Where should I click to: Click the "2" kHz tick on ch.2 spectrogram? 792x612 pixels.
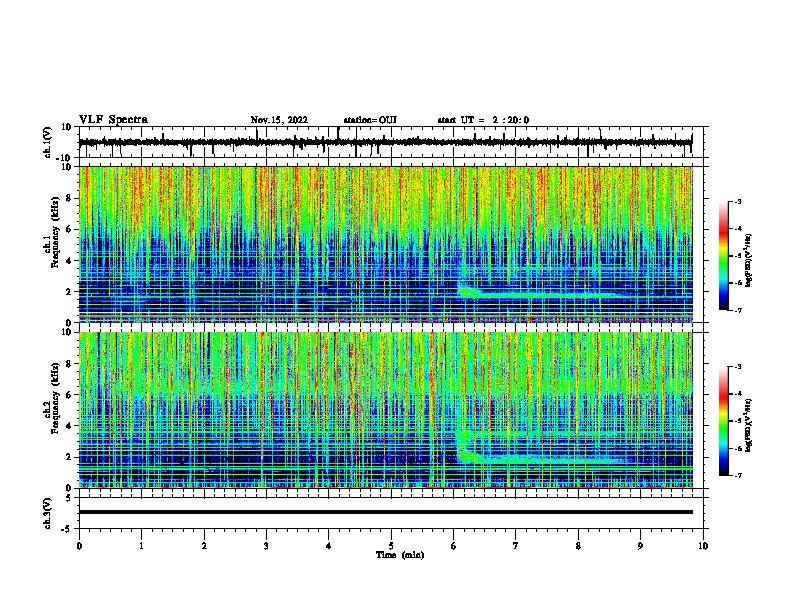pos(69,457)
